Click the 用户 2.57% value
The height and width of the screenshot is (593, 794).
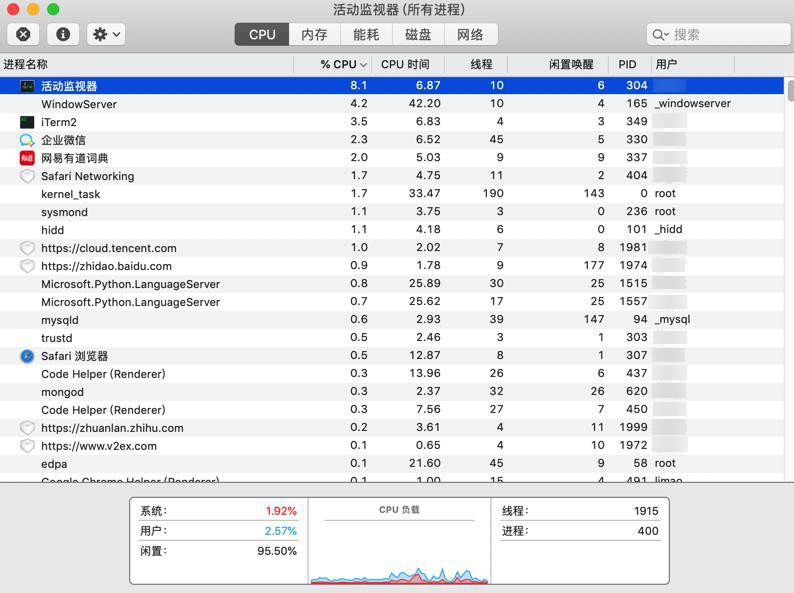tap(281, 531)
